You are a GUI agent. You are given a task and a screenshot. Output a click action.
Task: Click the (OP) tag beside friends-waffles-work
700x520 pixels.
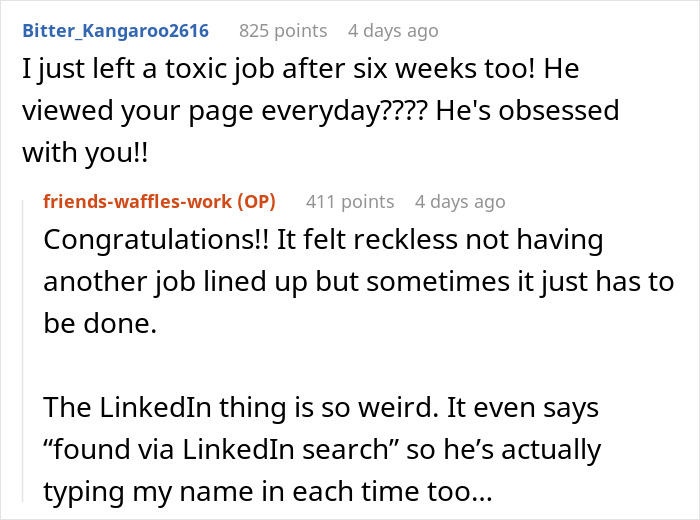pos(256,202)
